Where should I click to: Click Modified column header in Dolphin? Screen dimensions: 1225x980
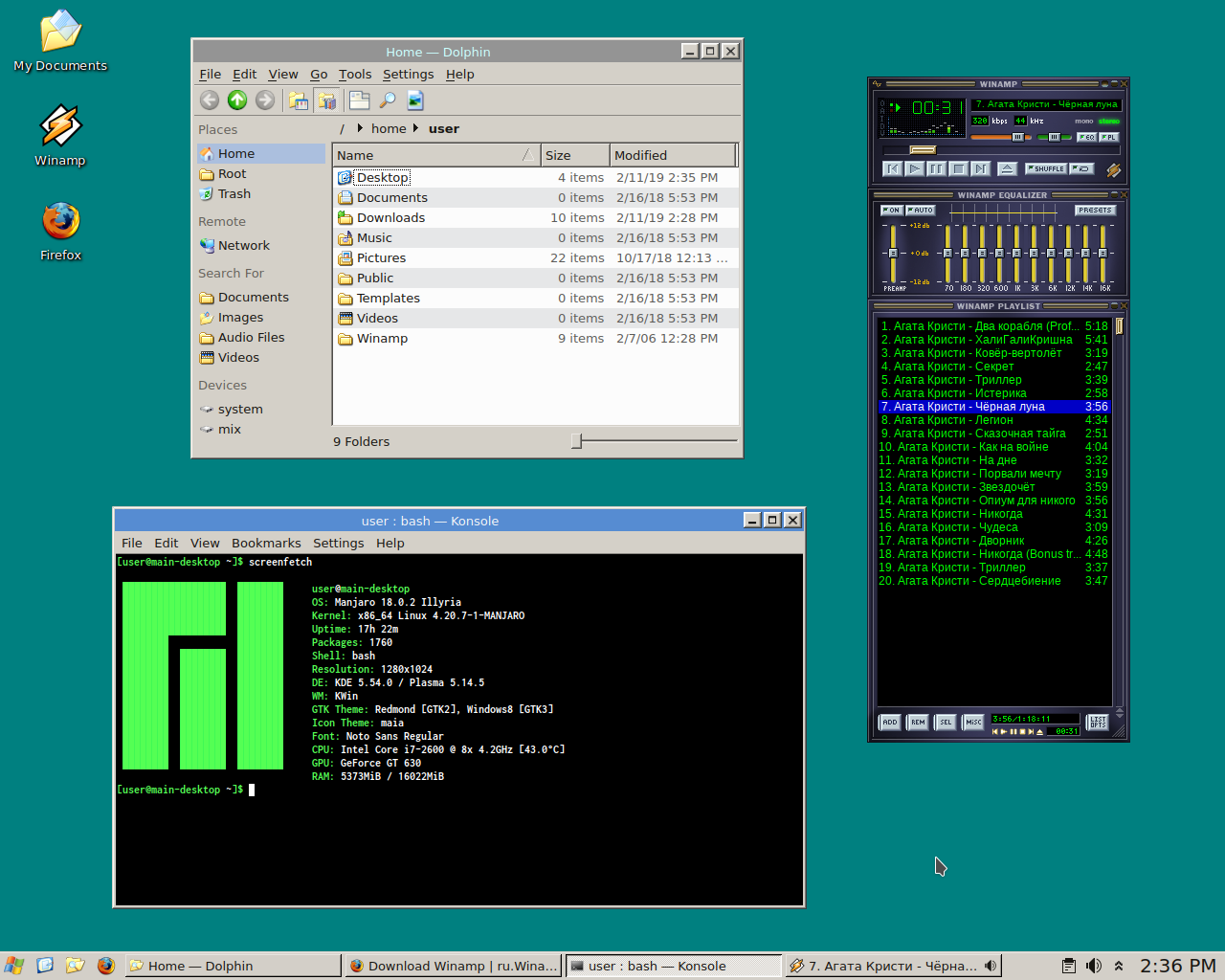coord(674,155)
